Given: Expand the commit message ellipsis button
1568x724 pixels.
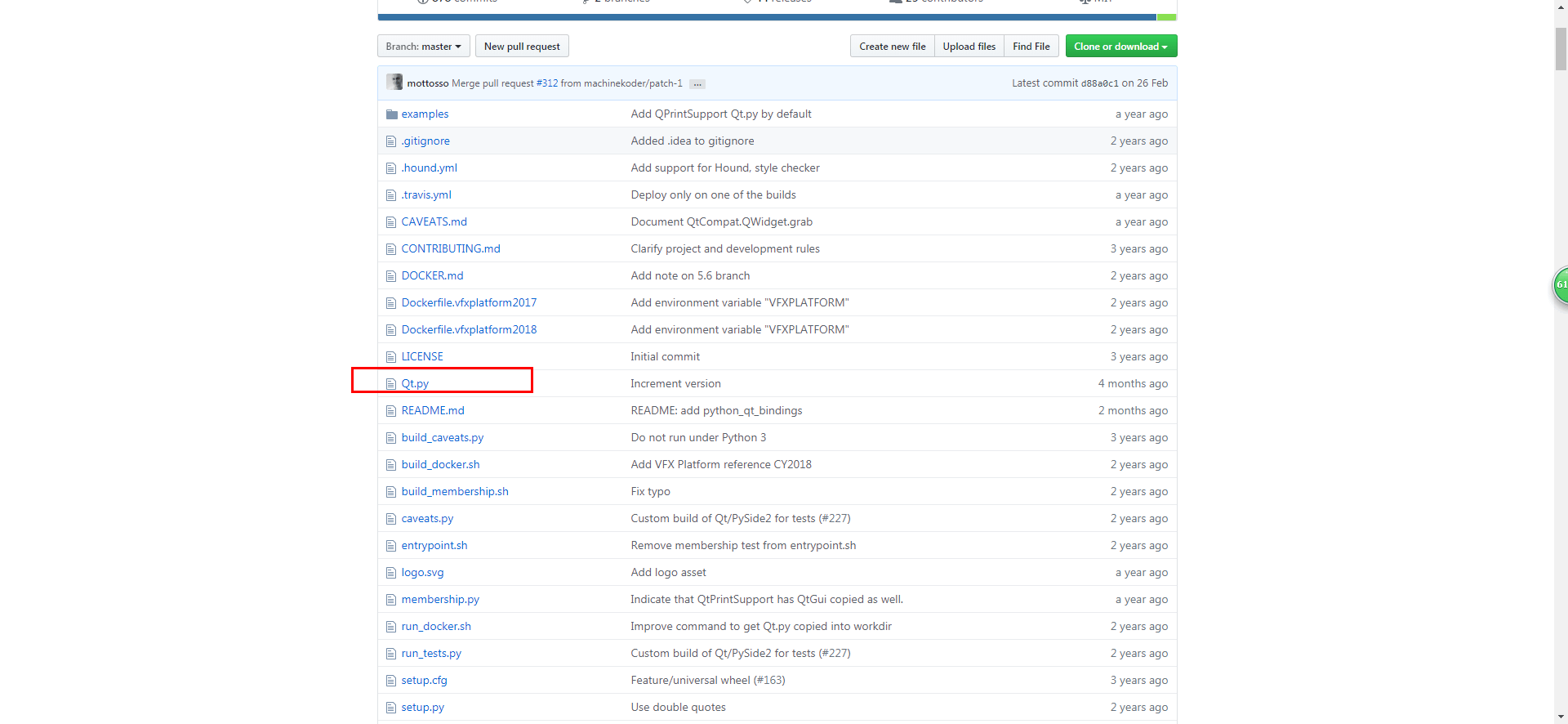Looking at the screenshot, I should pos(697,84).
